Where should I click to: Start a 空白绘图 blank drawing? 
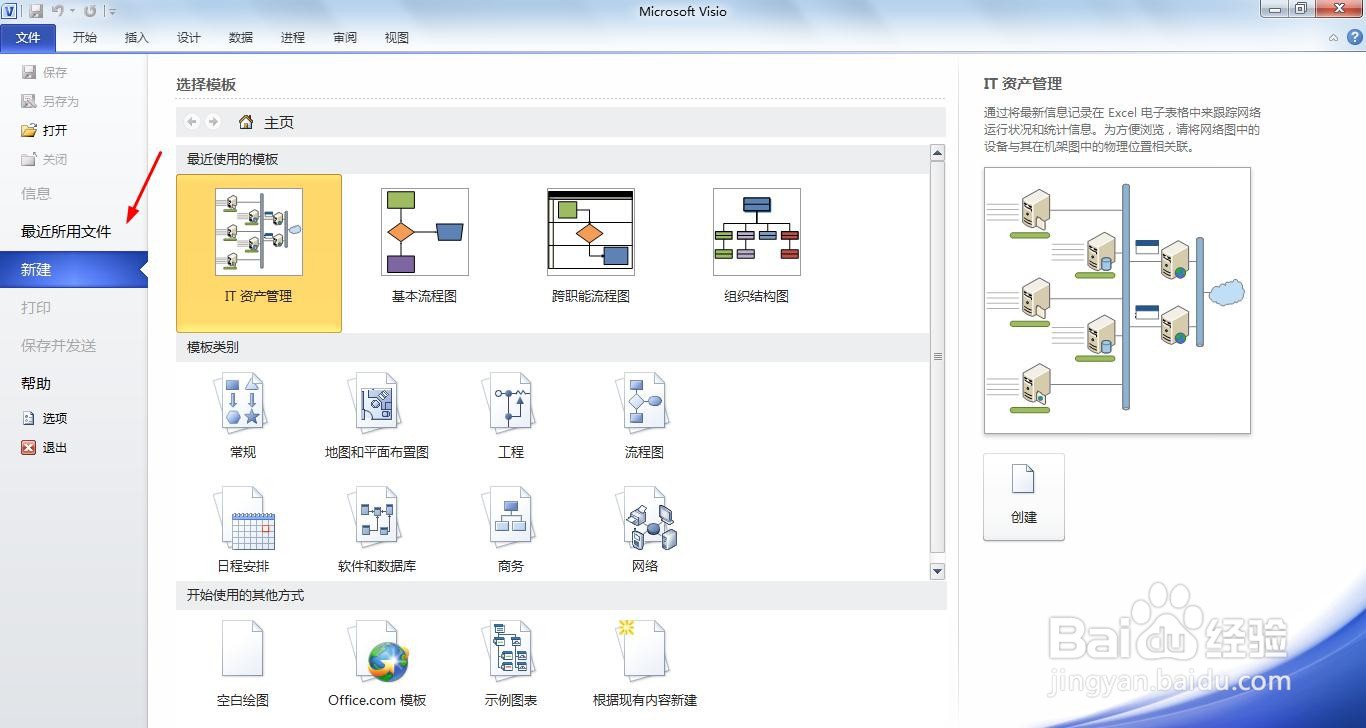(x=243, y=664)
